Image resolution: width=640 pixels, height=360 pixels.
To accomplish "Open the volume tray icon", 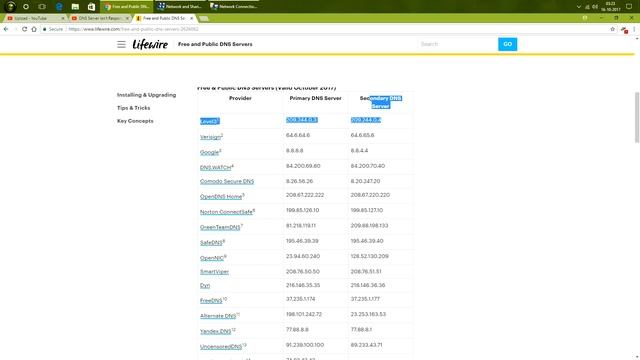I will point(595,7).
